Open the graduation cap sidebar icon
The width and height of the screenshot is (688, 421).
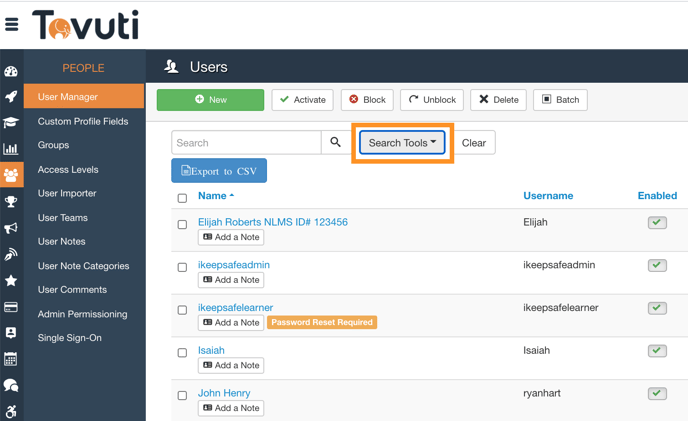(x=11, y=123)
